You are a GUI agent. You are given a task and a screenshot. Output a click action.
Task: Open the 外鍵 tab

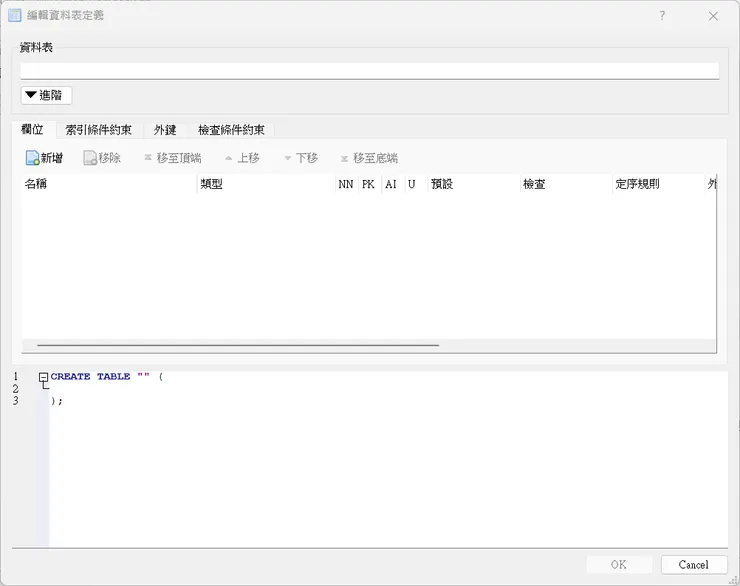tap(165, 130)
